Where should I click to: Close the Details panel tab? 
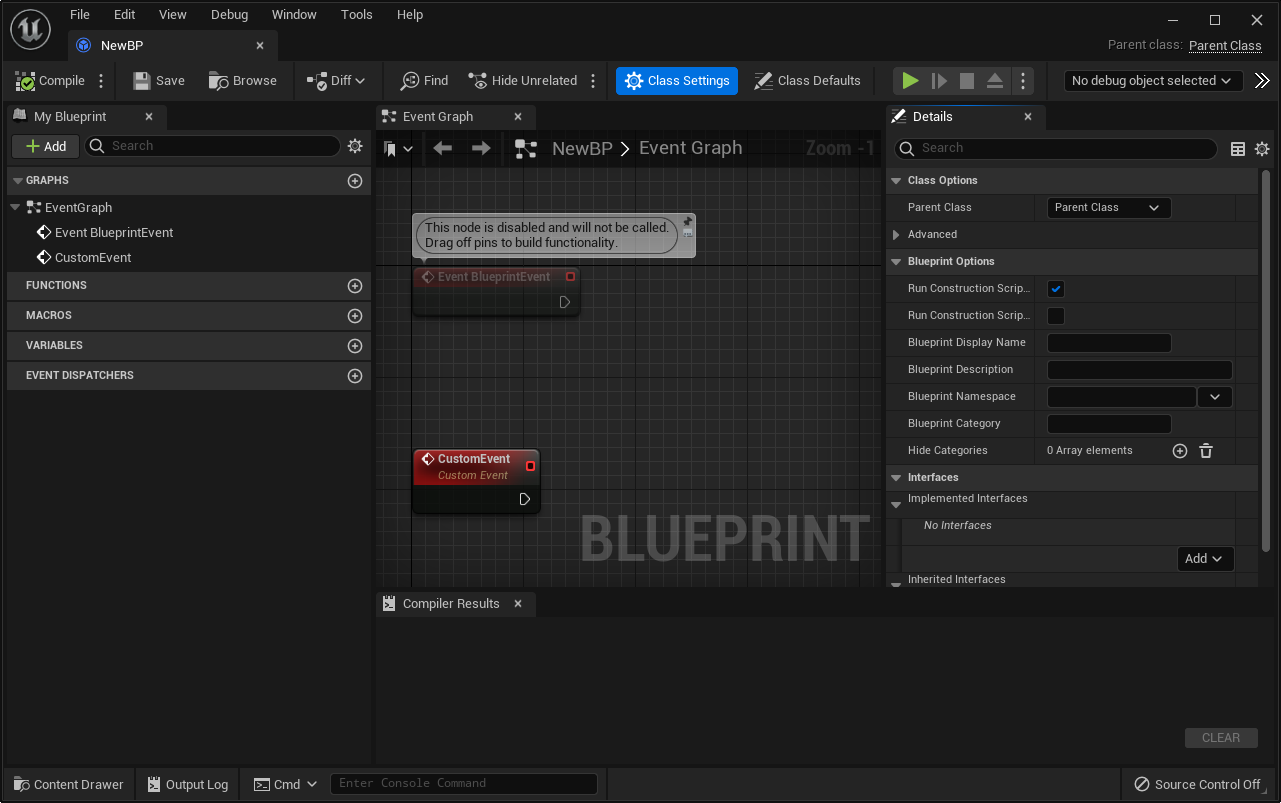1027,117
